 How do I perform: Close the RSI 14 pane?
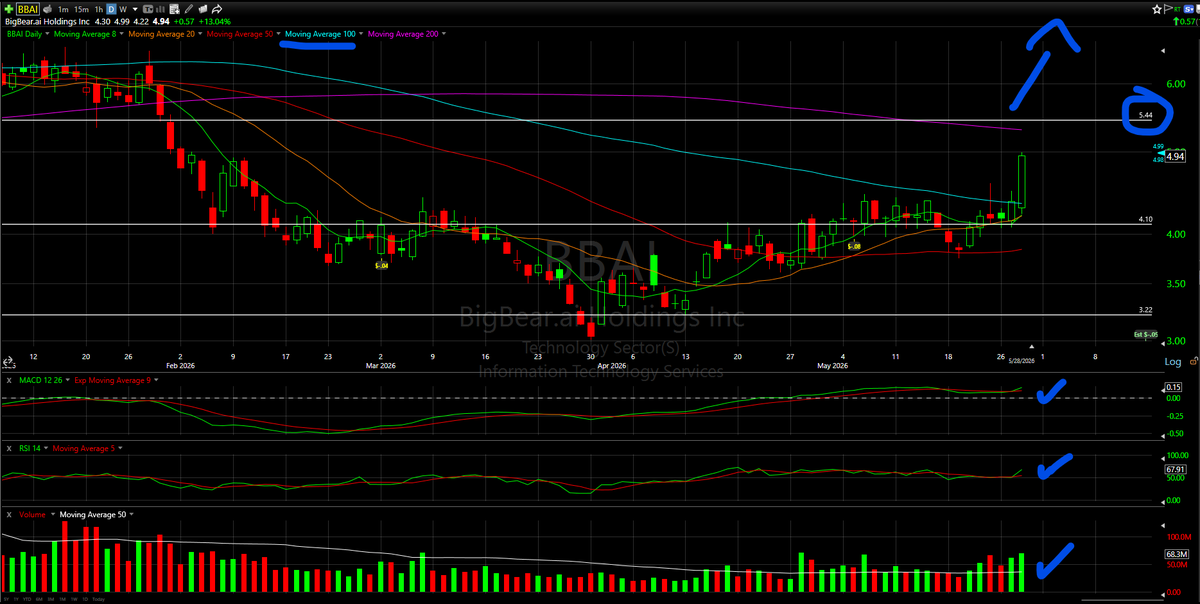click(x=9, y=448)
